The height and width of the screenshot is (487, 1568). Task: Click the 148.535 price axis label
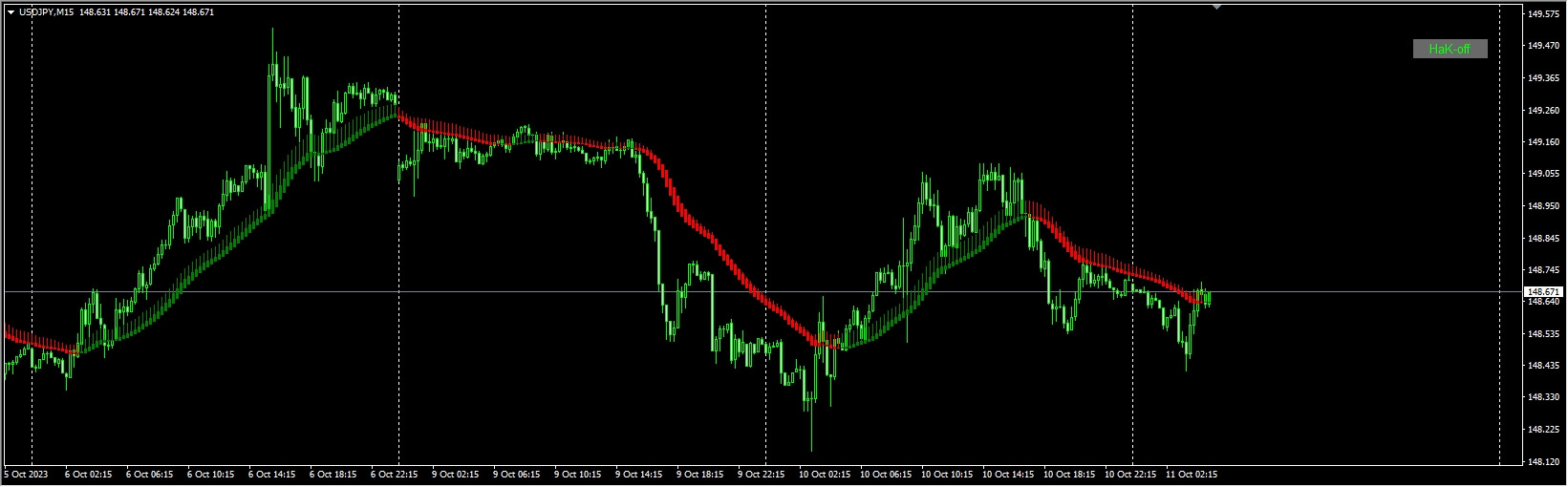[x=1544, y=333]
